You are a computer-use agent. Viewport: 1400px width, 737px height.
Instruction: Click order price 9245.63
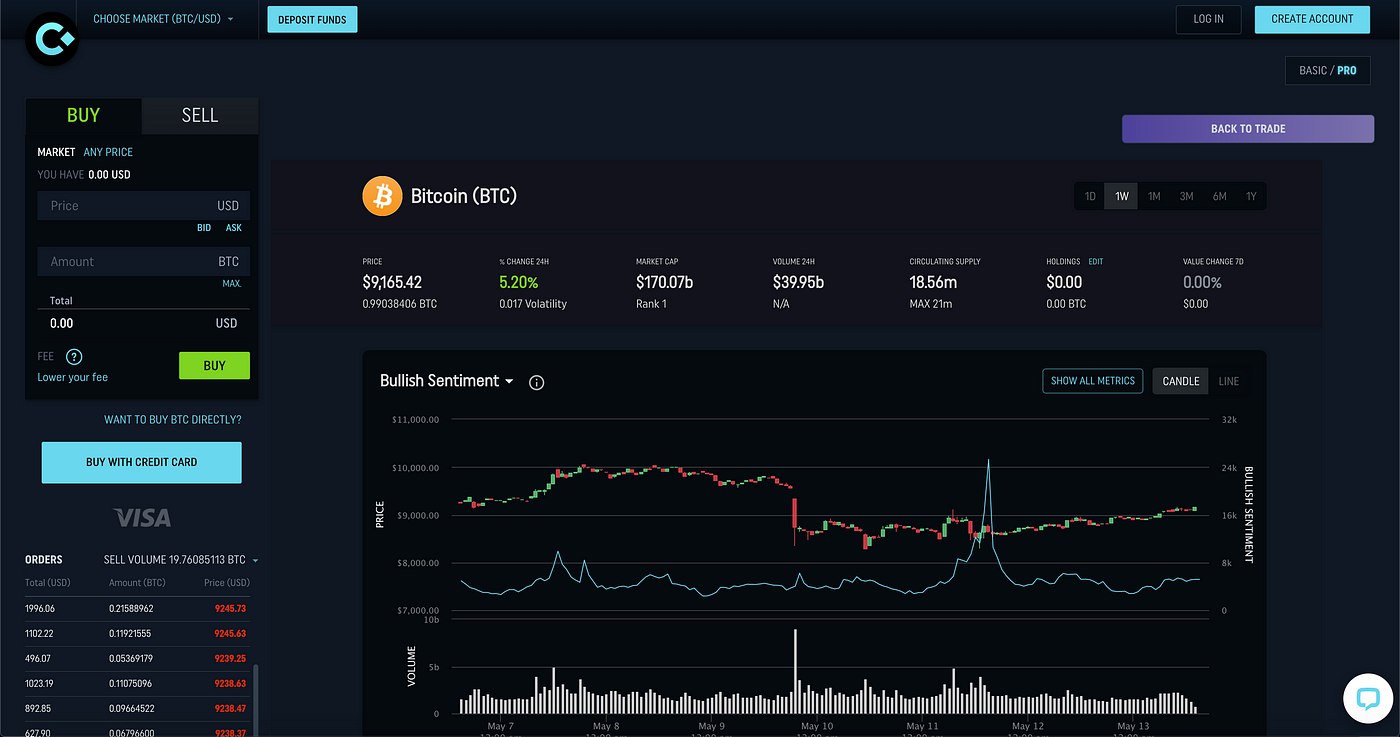[x=229, y=633]
